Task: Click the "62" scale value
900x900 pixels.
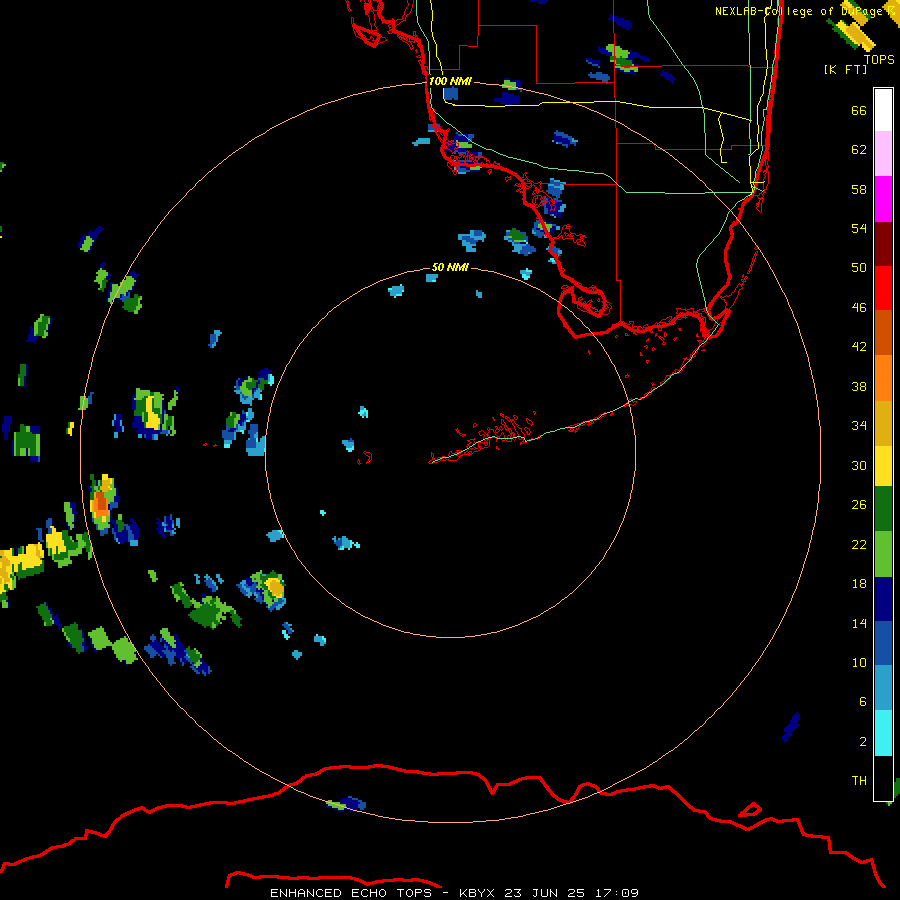Action: tap(859, 149)
